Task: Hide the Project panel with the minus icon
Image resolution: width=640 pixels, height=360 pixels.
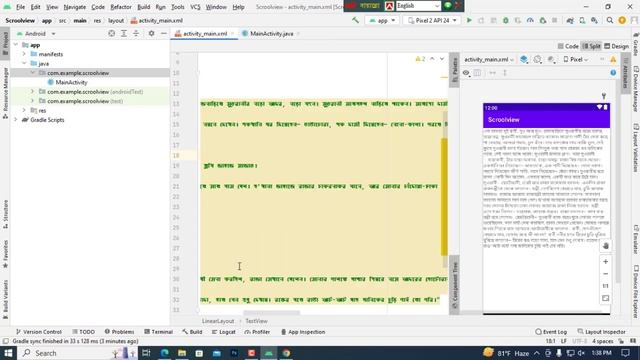Action: click(x=163, y=33)
